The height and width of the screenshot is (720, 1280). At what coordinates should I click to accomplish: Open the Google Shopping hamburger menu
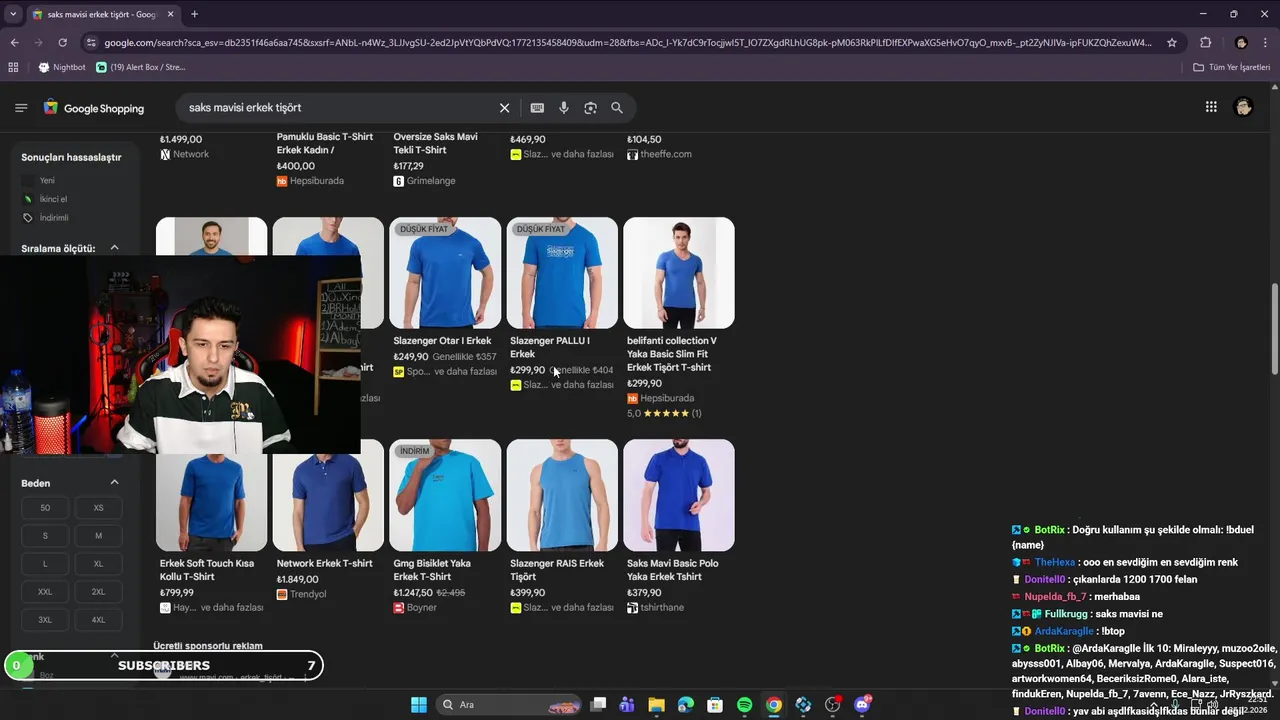point(21,108)
